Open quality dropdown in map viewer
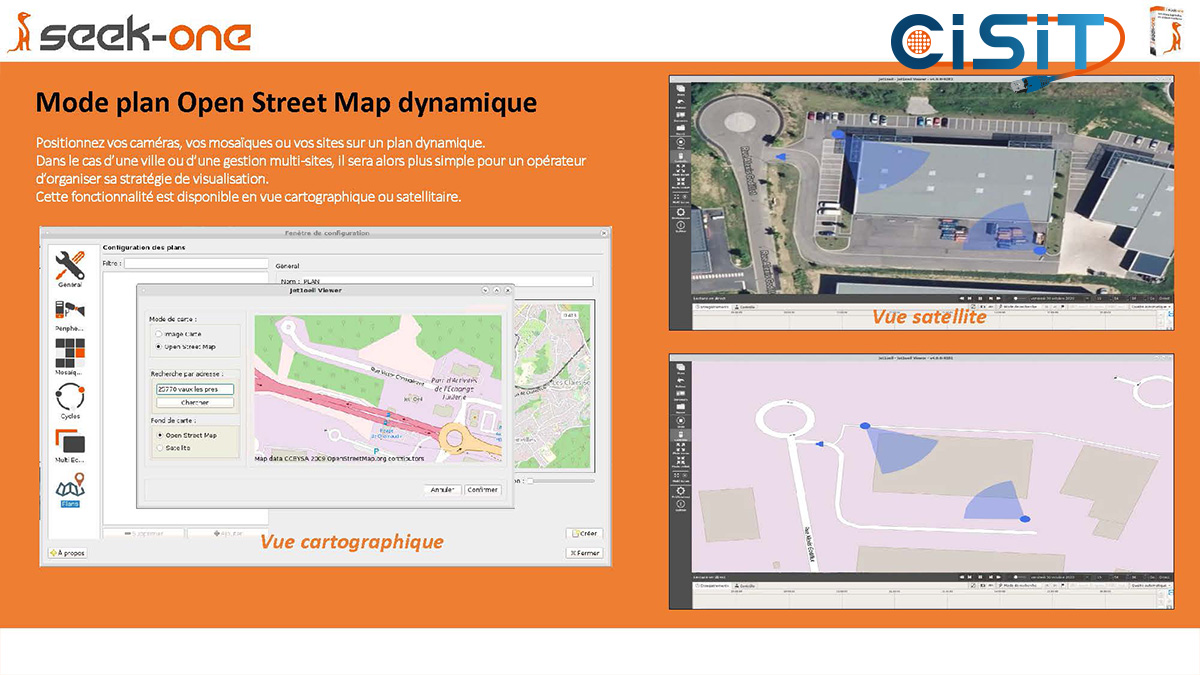Screen dimensions: 1200x675 coord(1150,585)
